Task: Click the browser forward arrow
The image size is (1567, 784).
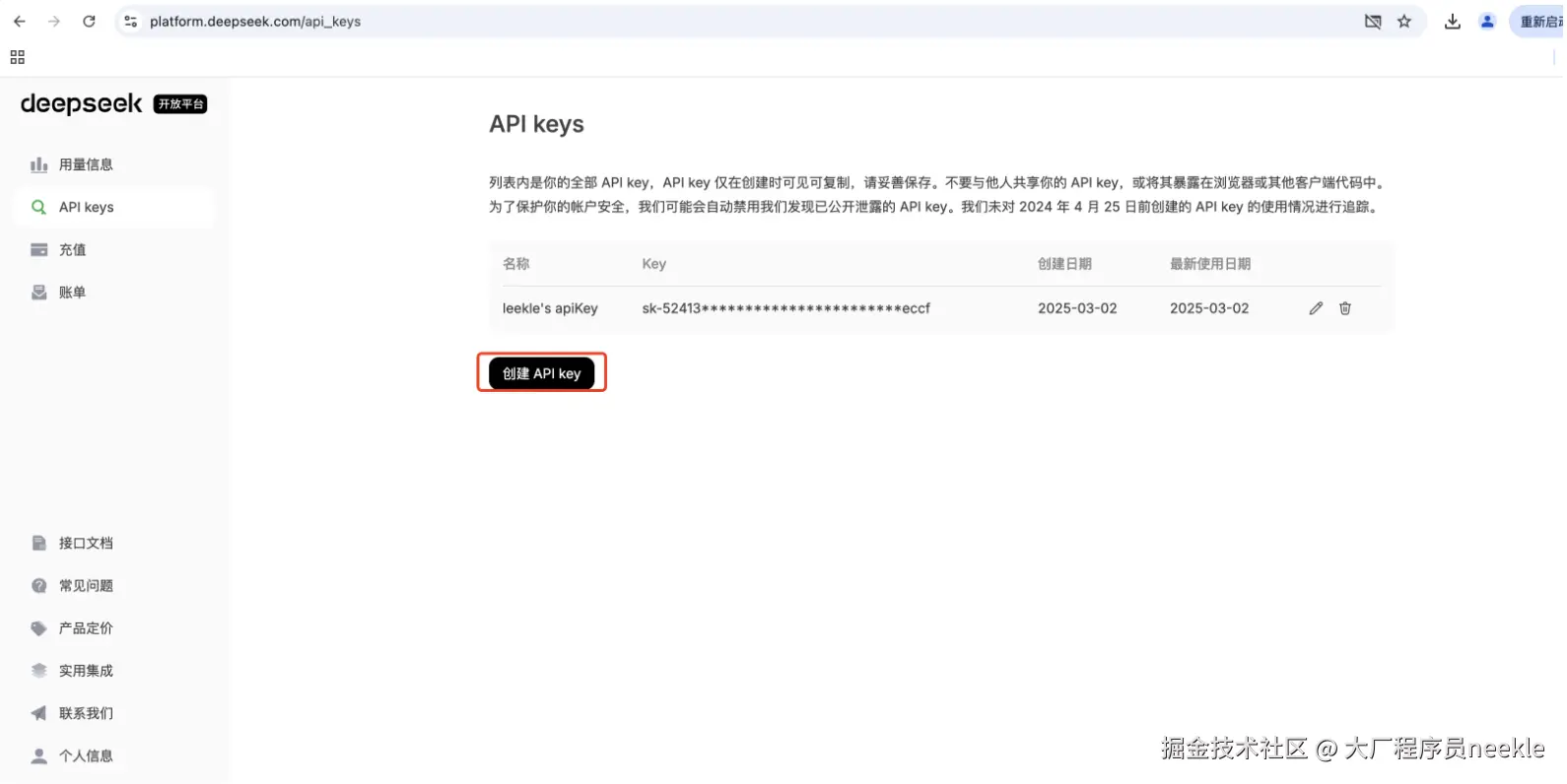Action: (54, 22)
